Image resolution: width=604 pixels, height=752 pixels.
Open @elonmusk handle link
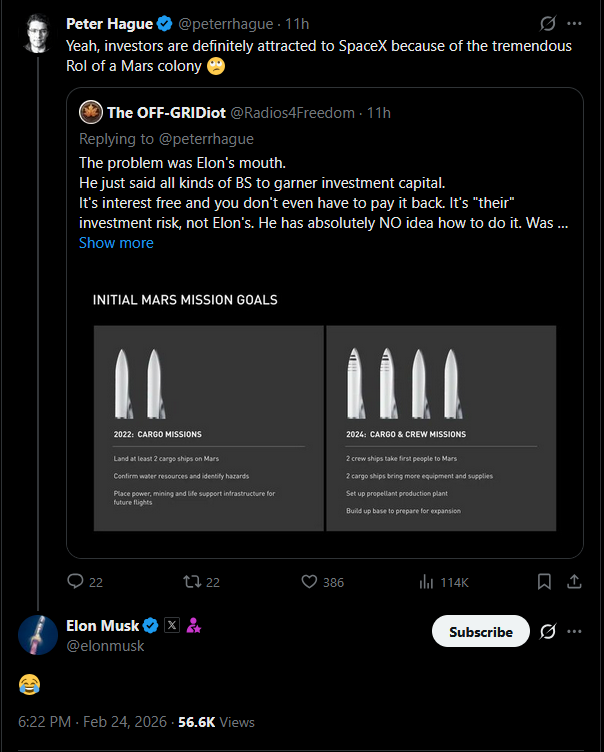(x=105, y=646)
